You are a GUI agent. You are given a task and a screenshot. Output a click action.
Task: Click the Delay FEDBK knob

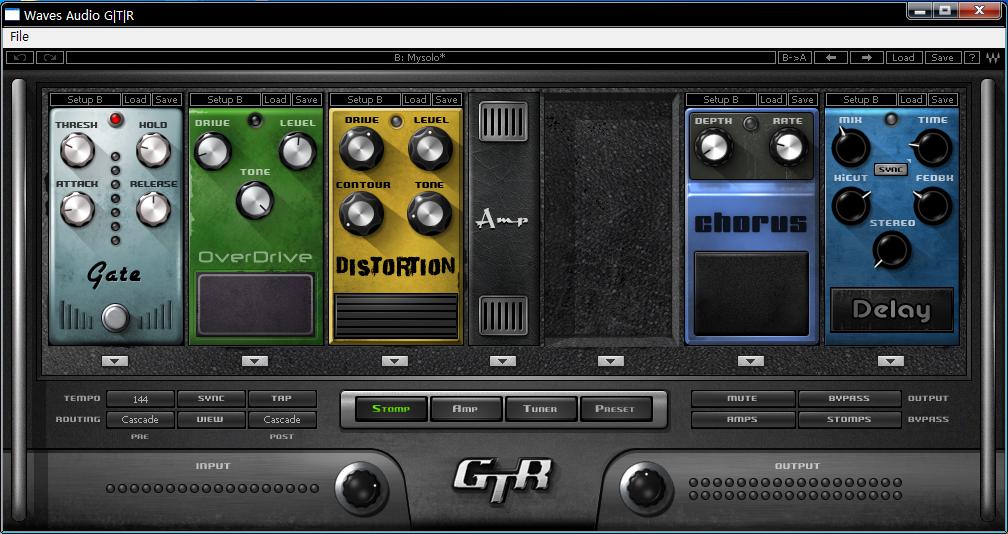click(932, 206)
